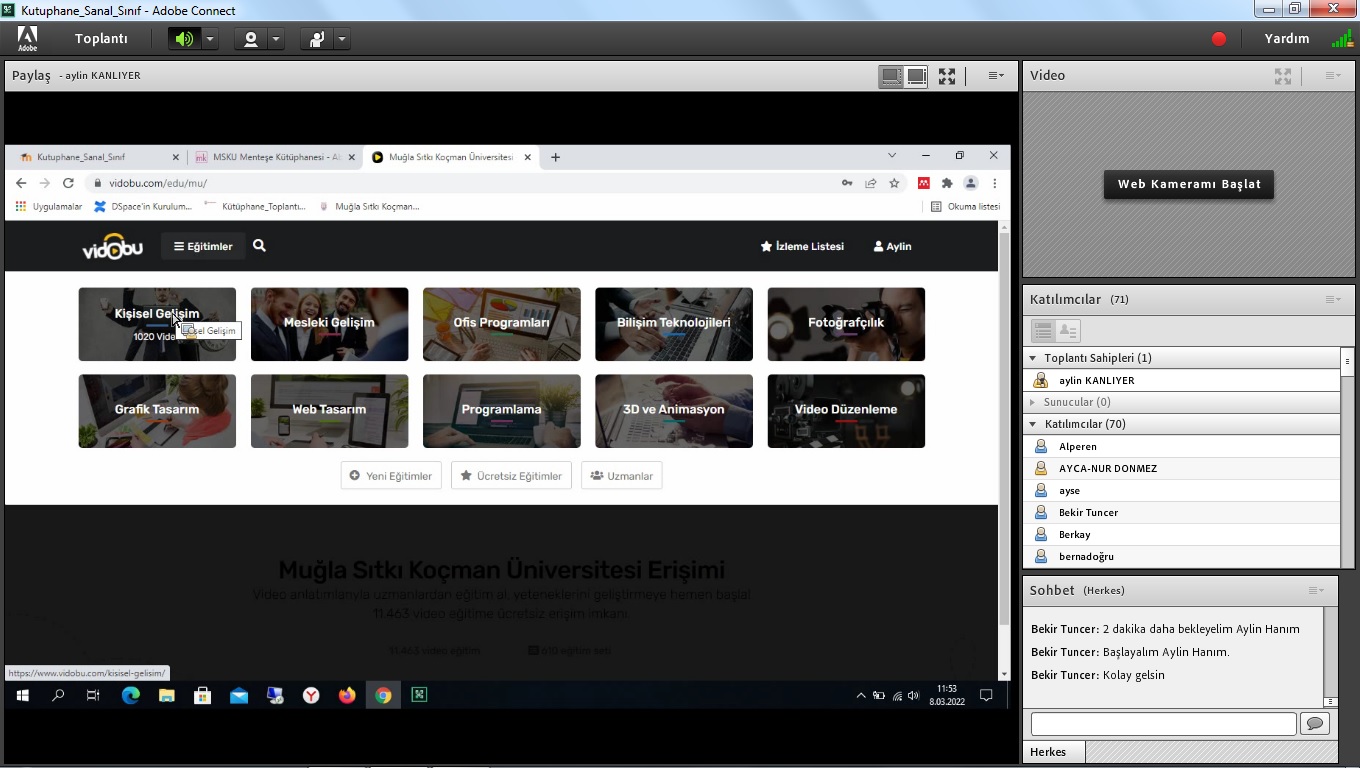Switch to MSKU Menteşe Kütüphanesi browser tab
Image resolution: width=1360 pixels, height=768 pixels.
[x=275, y=157]
